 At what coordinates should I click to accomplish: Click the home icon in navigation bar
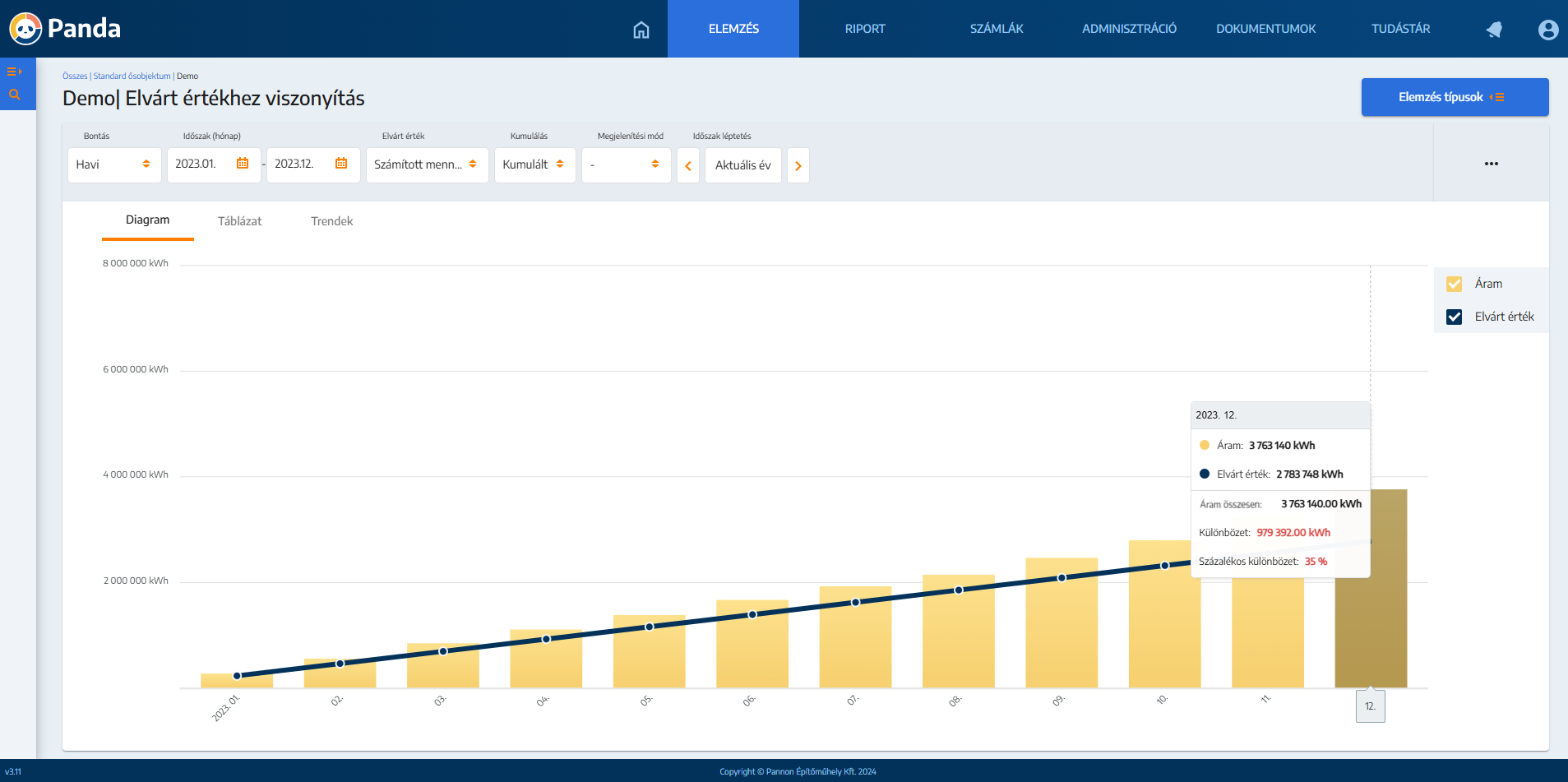[641, 30]
